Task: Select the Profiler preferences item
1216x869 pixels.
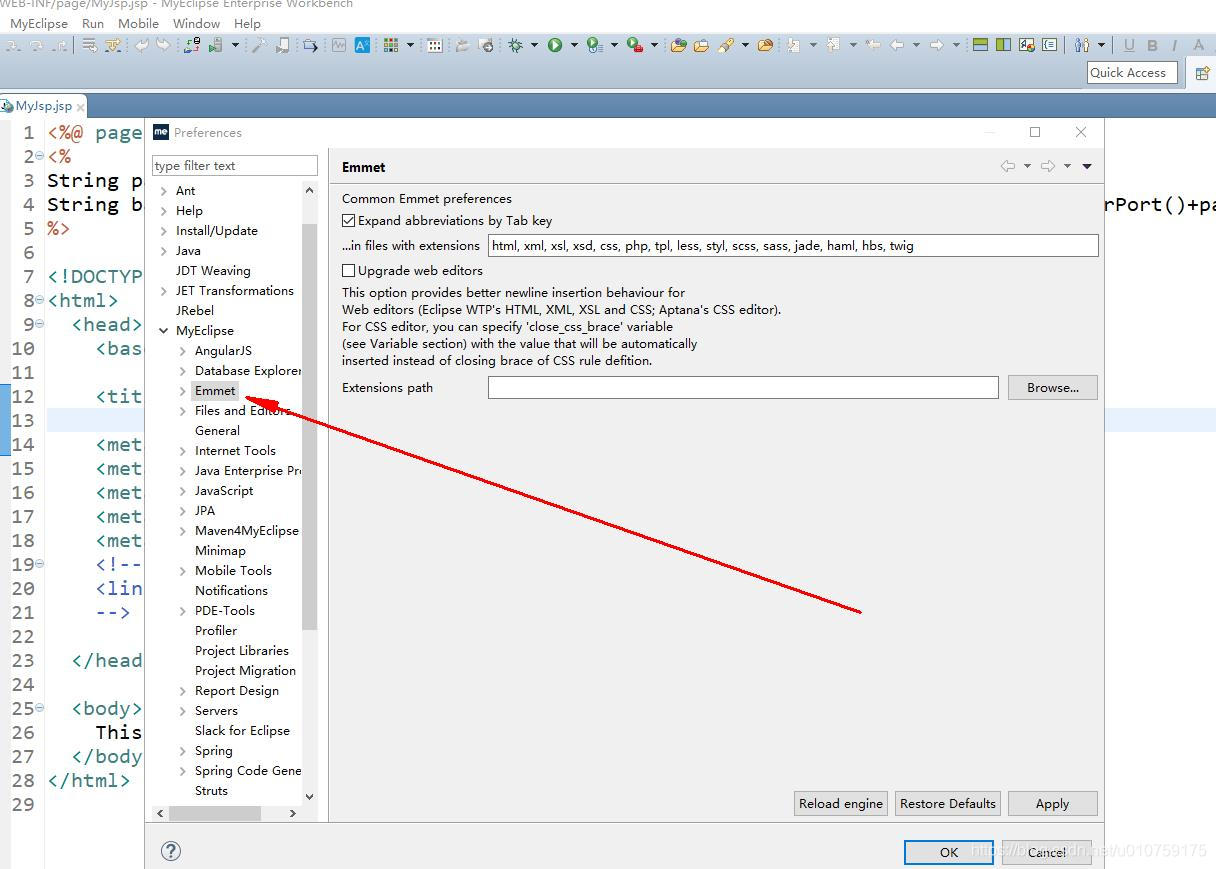Action: pyautogui.click(x=216, y=630)
